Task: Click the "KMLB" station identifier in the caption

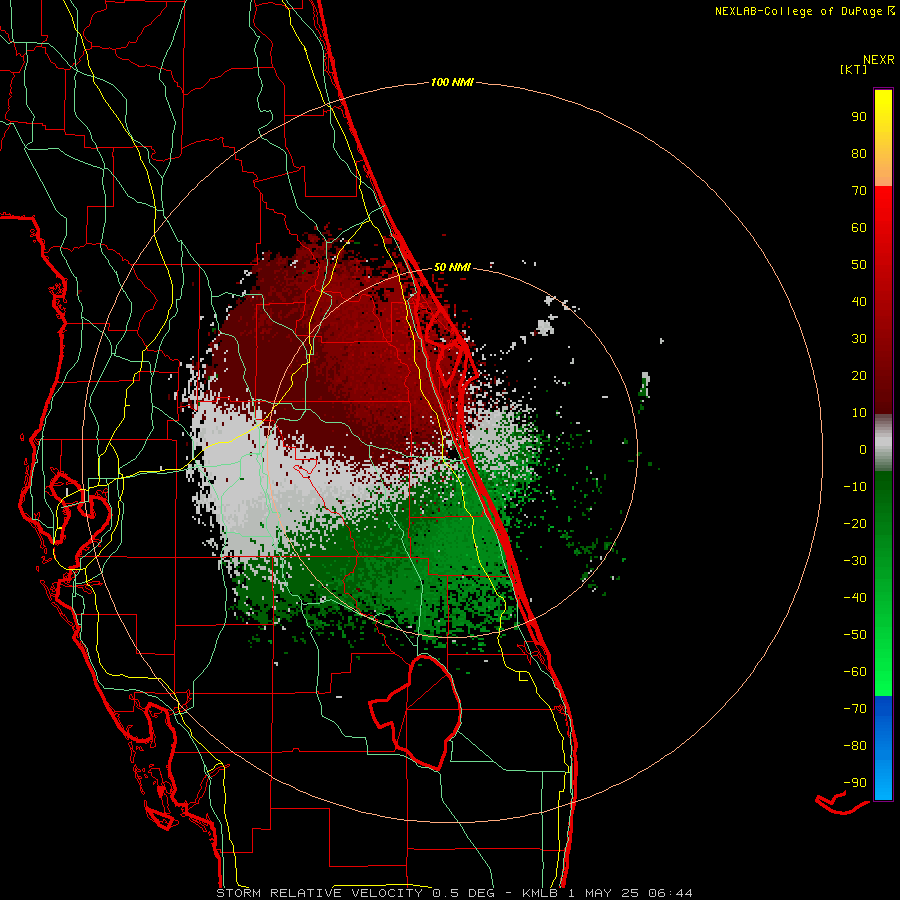Action: click(540, 893)
